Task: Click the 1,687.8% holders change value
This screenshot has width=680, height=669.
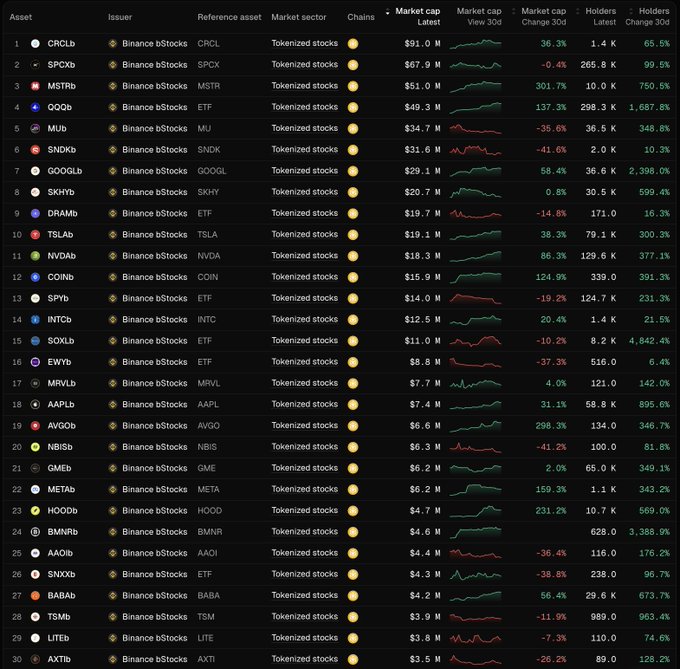Action: [x=649, y=108]
